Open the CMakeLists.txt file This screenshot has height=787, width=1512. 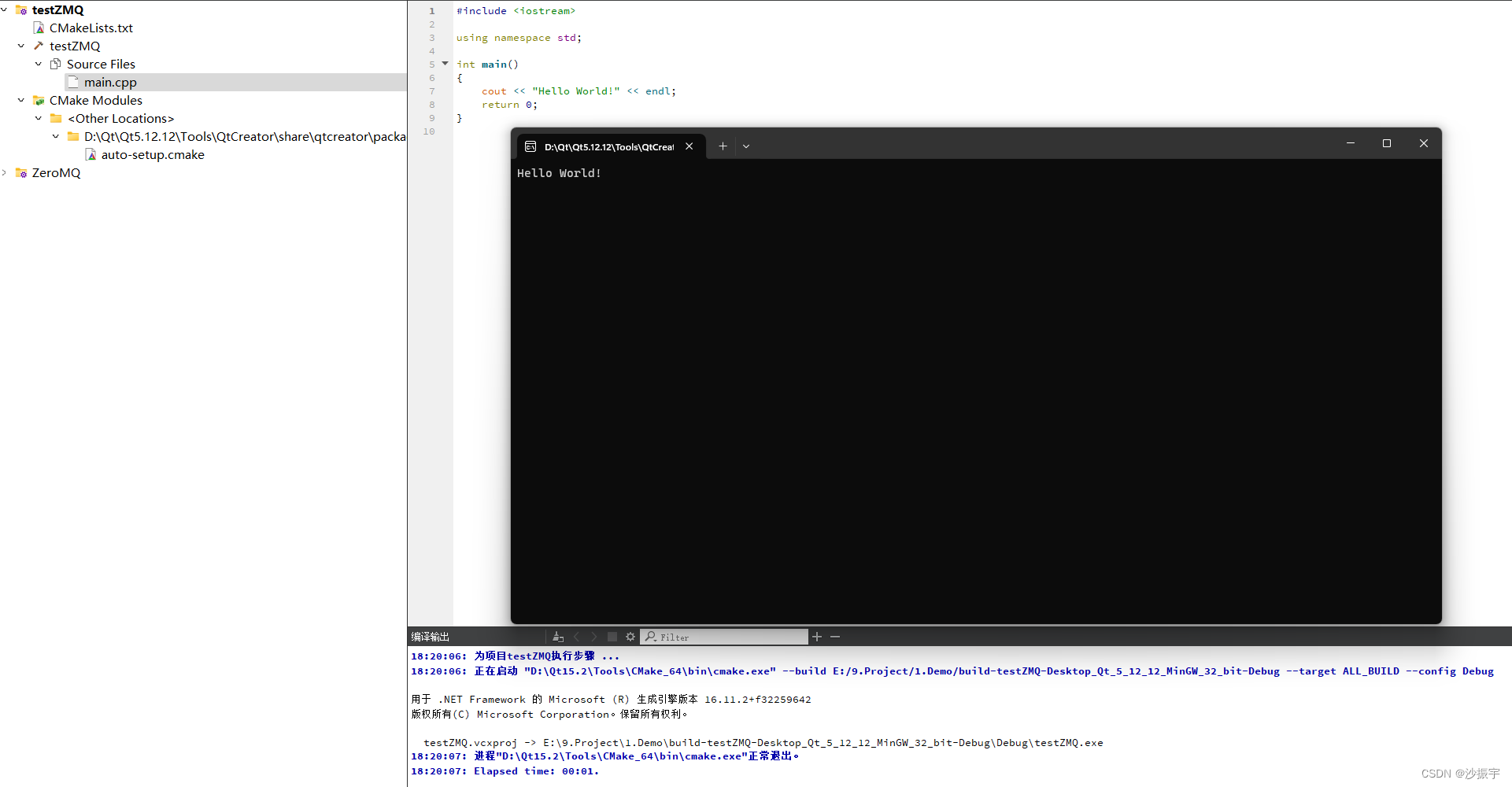click(91, 28)
